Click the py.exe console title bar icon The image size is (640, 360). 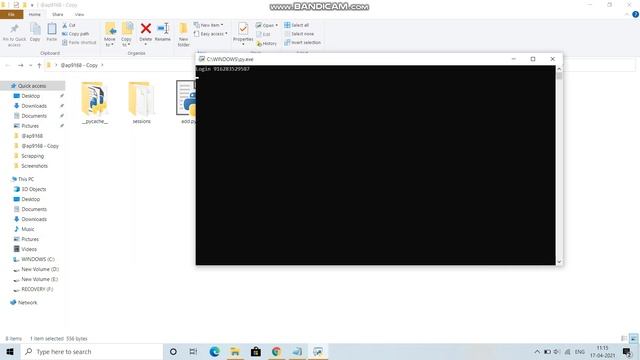click(201, 59)
